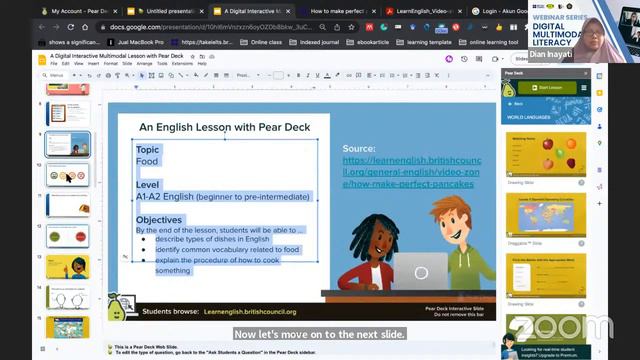Open version history clock icon
Screen dimensions: 640x360
coord(464,59)
